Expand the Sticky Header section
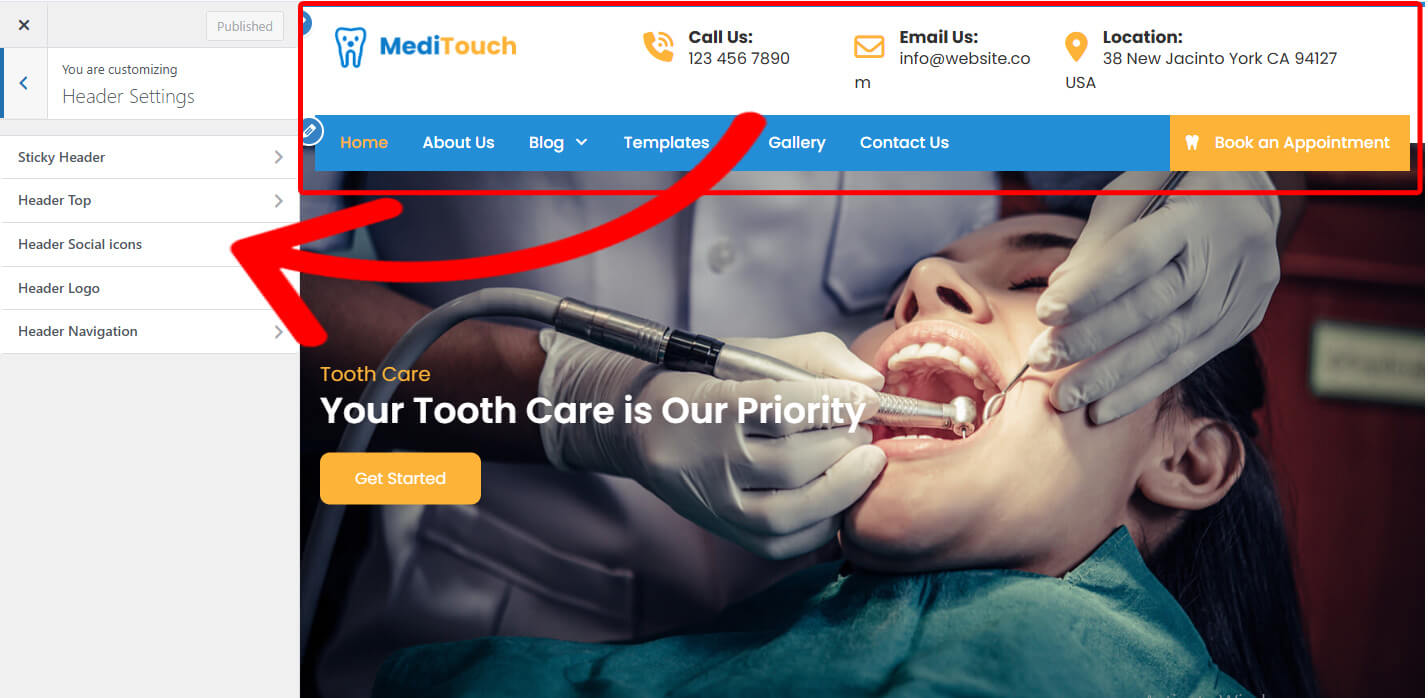Image resolution: width=1428 pixels, height=698 pixels. tap(150, 157)
